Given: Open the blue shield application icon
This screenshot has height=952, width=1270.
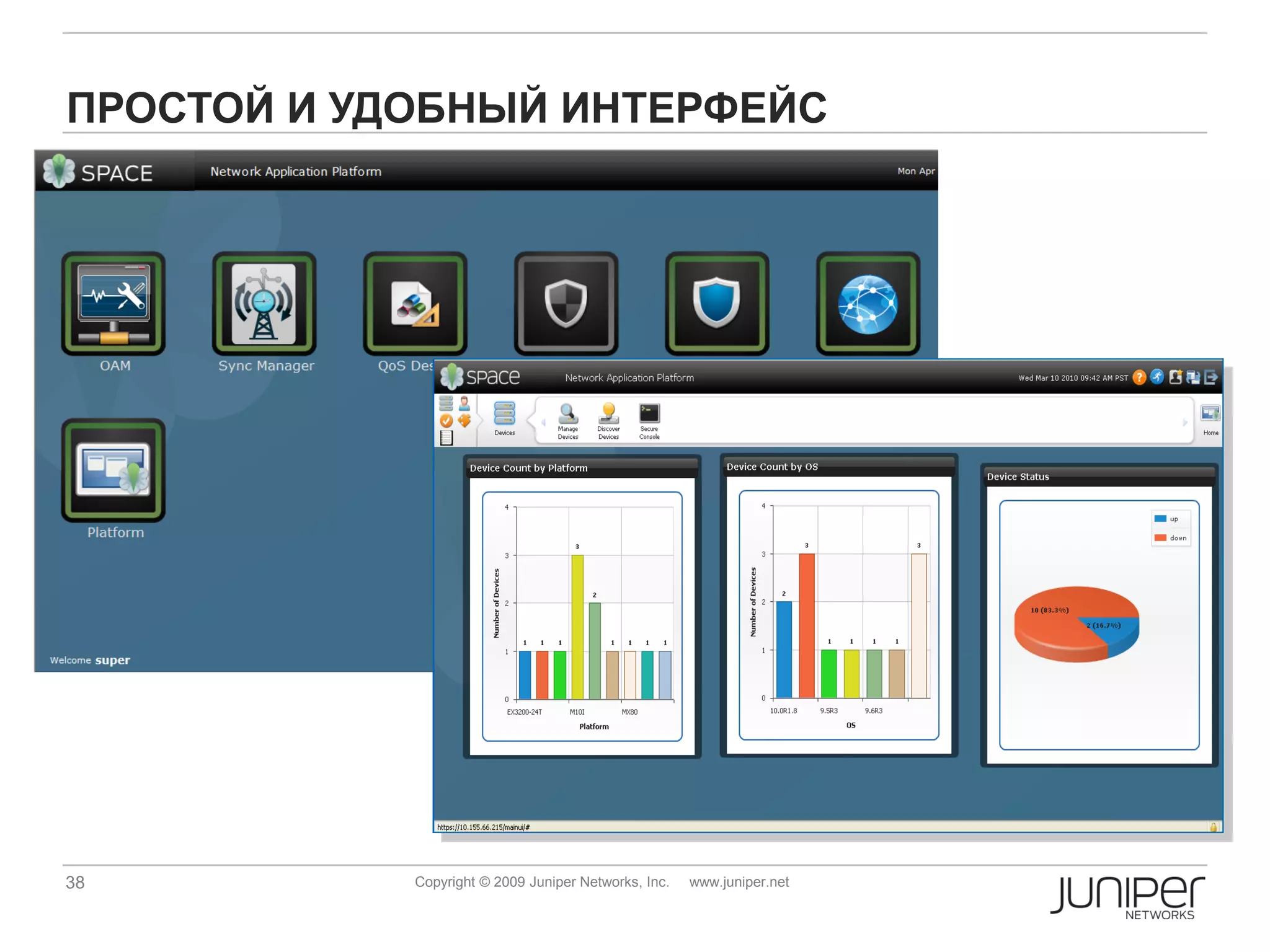Looking at the screenshot, I should tap(717, 303).
